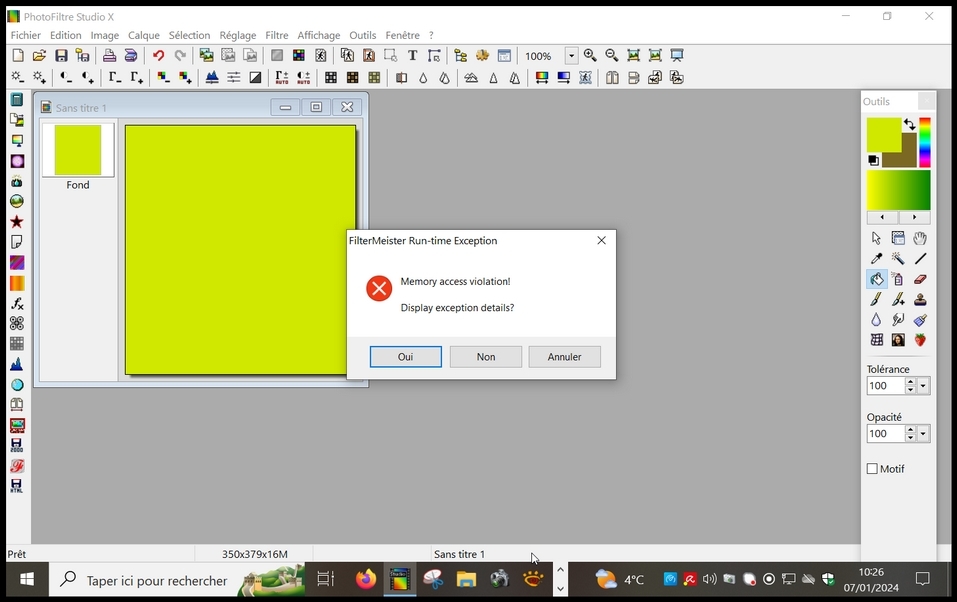Click the Brightness minus toolbar icon

[18, 78]
